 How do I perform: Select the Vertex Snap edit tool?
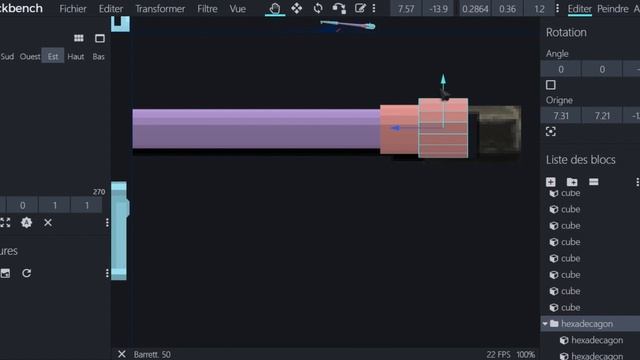click(360, 8)
